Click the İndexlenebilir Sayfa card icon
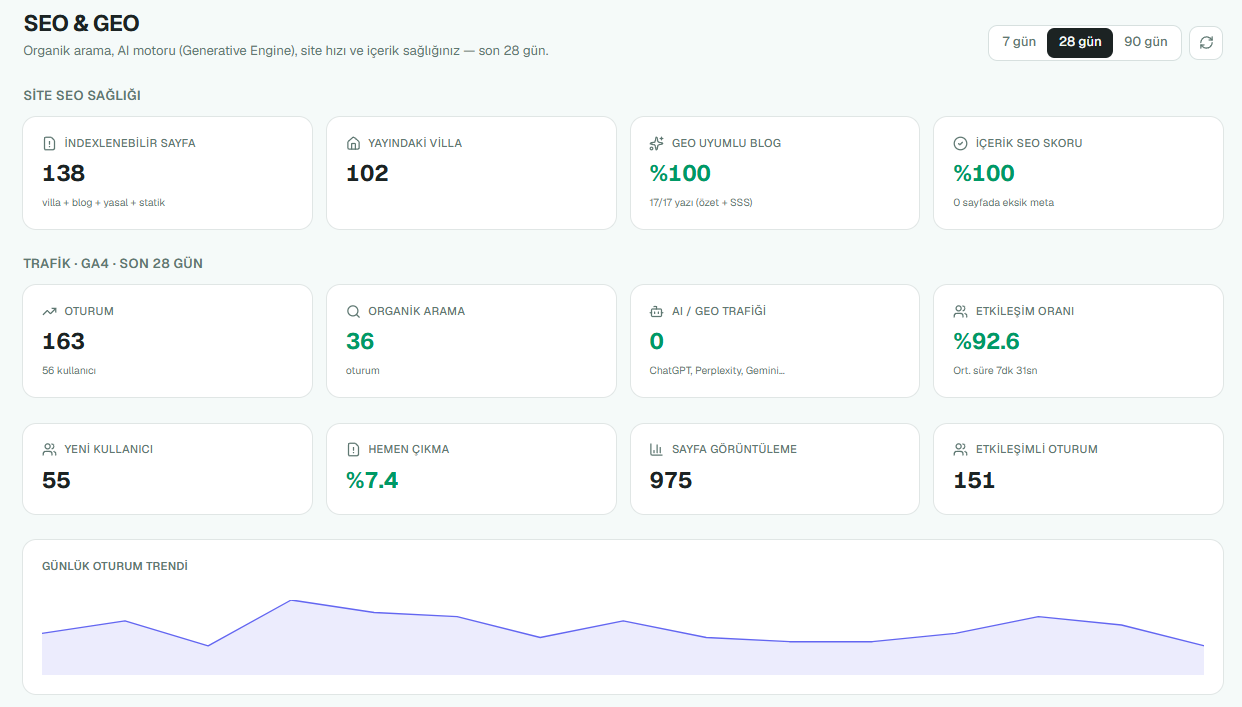The height and width of the screenshot is (707, 1242). (49, 143)
